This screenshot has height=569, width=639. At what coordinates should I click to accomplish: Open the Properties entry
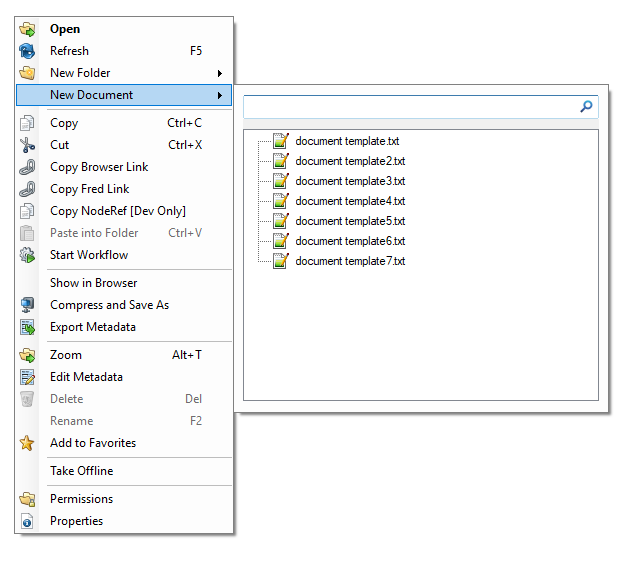(x=124, y=521)
